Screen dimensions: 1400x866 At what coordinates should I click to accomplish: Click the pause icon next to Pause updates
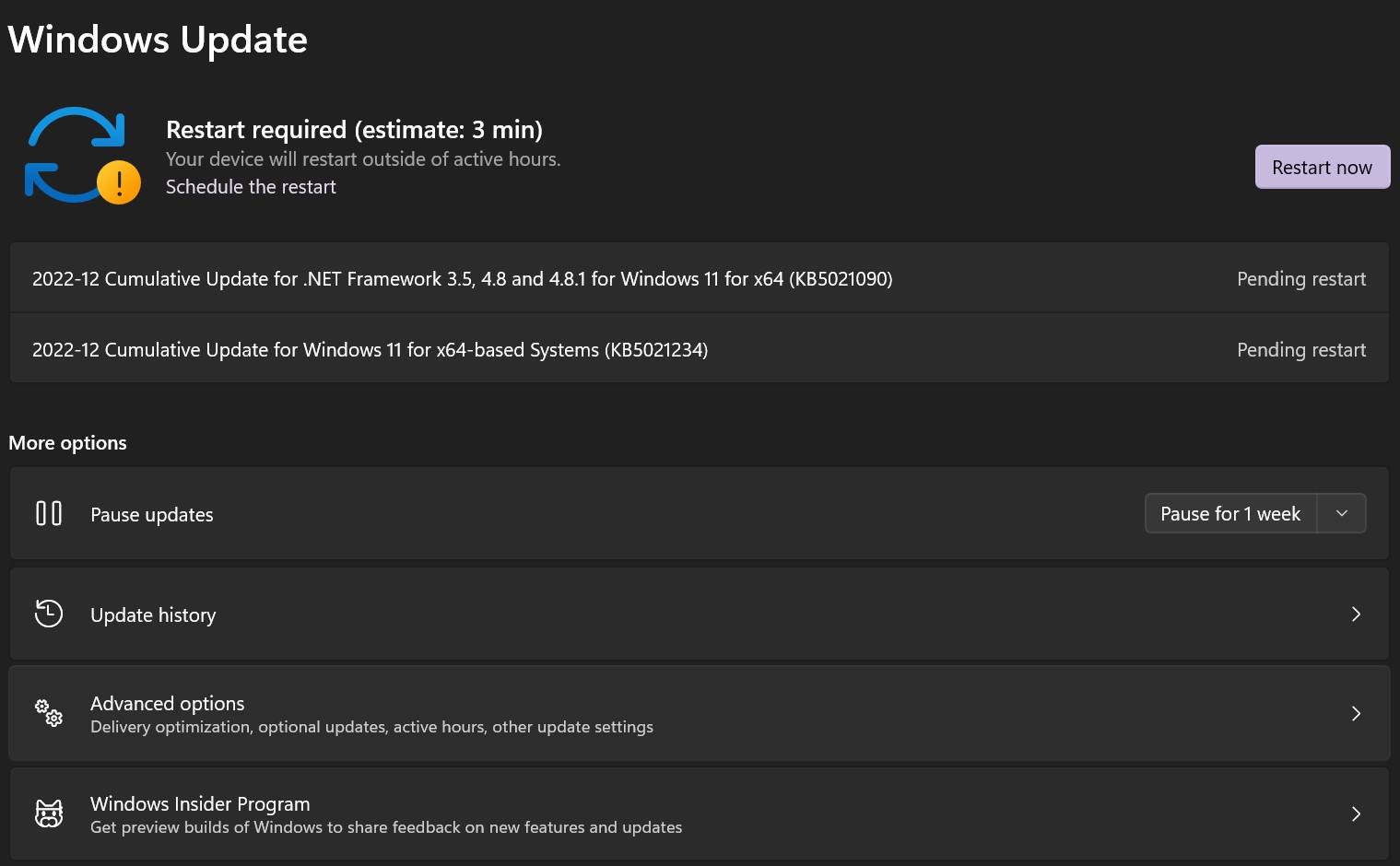tap(49, 513)
